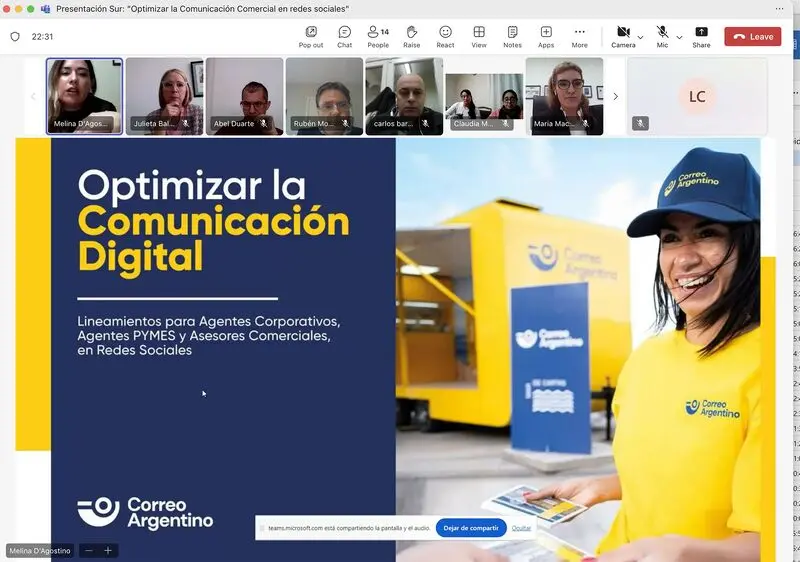Click the muted mic icon on Abel Duarte tile
The width and height of the screenshot is (800, 562).
[263, 123]
